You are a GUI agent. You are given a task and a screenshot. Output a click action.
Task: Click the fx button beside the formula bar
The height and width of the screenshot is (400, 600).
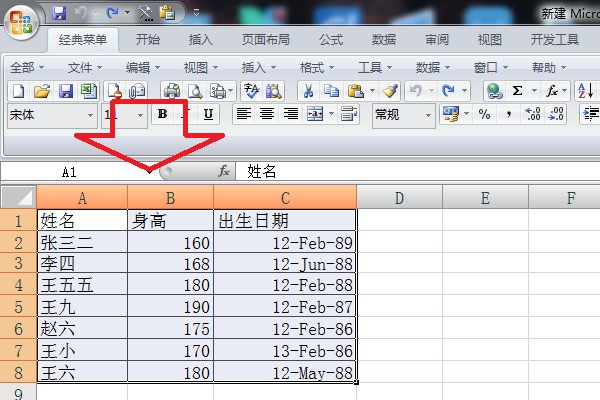[x=224, y=171]
